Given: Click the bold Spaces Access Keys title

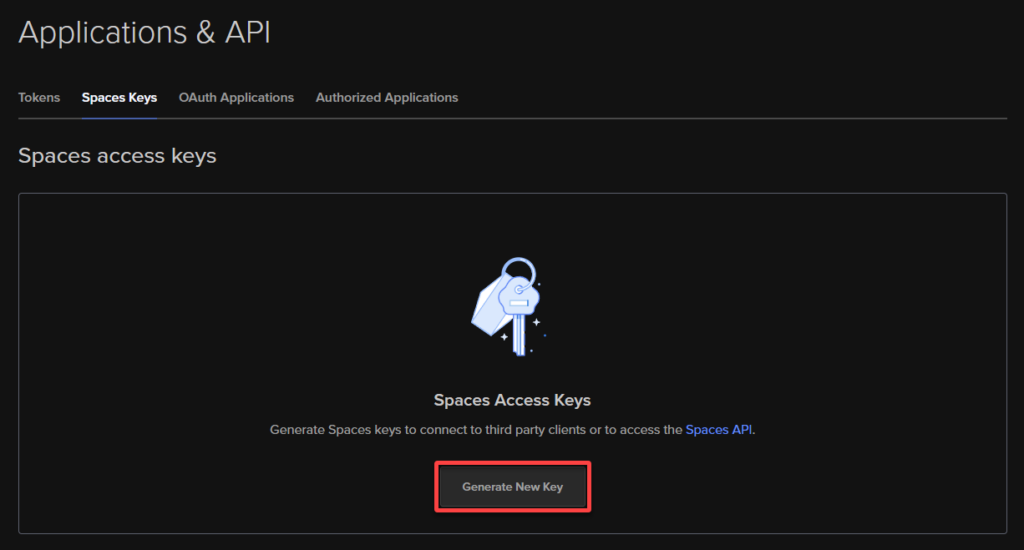Looking at the screenshot, I should [512, 400].
